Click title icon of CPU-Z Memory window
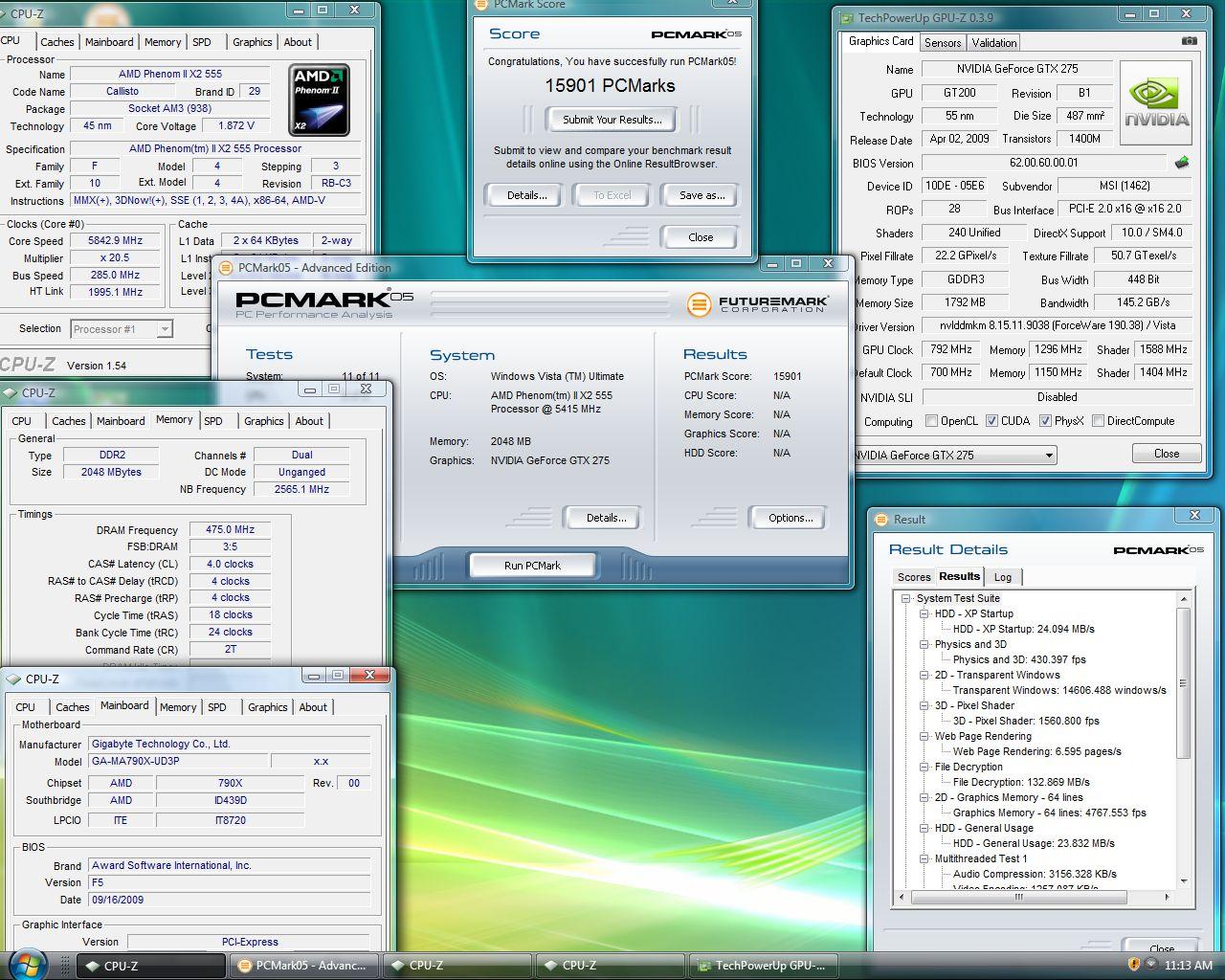The height and width of the screenshot is (980, 1225). click(x=11, y=392)
